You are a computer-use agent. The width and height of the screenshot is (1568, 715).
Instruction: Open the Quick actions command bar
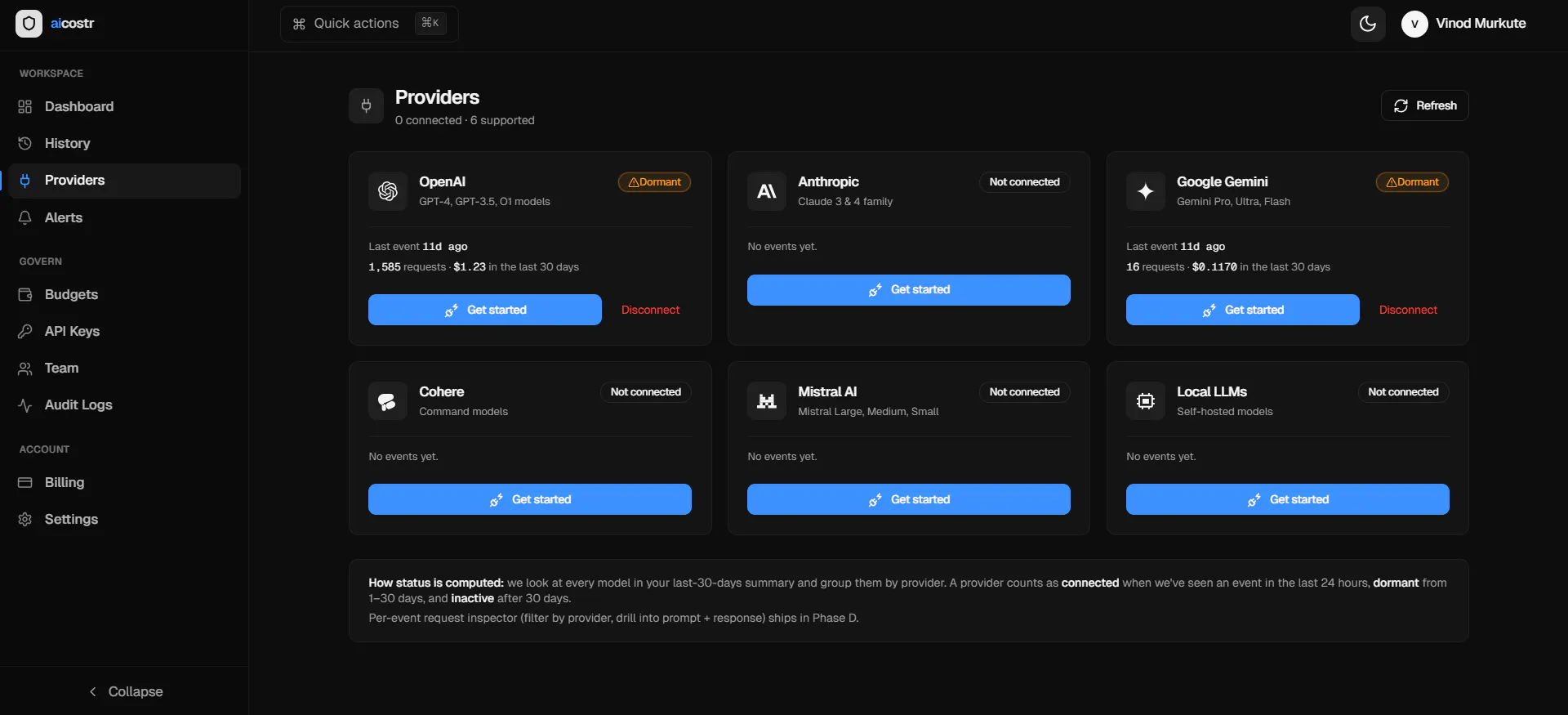(x=369, y=24)
